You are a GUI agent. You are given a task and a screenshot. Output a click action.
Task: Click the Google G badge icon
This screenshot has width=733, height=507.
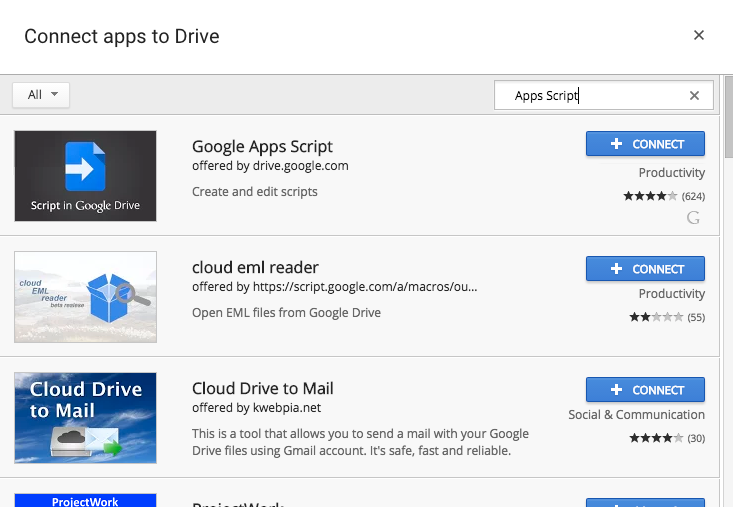(693, 217)
